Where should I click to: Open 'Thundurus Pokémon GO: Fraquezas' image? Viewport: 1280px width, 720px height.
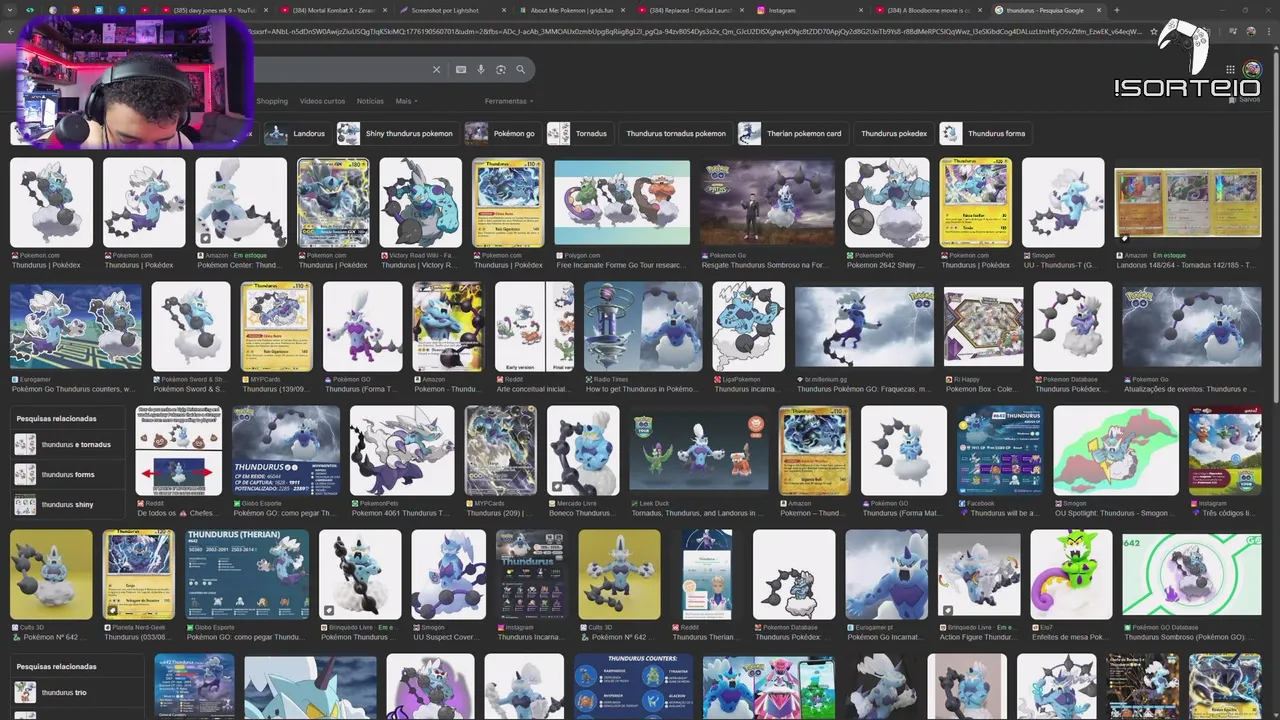(x=864, y=326)
